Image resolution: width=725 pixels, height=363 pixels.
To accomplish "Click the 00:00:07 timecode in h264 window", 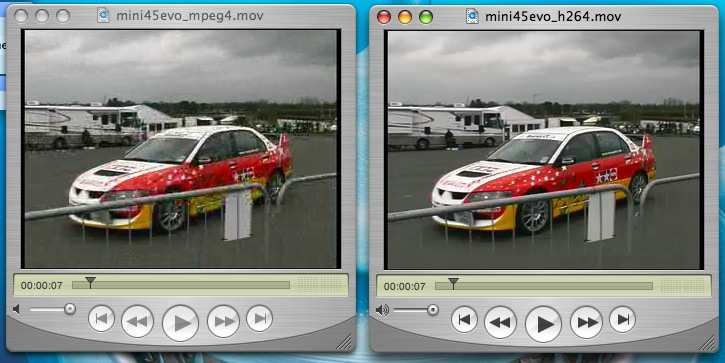I will pyautogui.click(x=405, y=287).
